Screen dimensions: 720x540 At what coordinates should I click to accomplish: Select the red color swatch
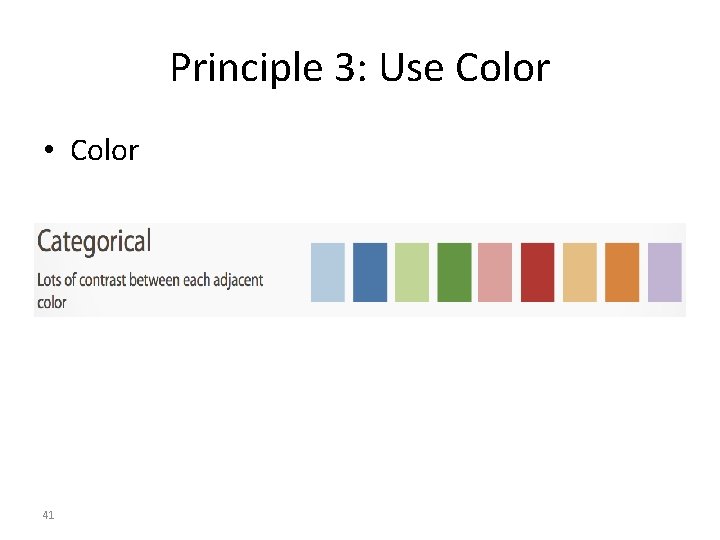click(x=538, y=272)
